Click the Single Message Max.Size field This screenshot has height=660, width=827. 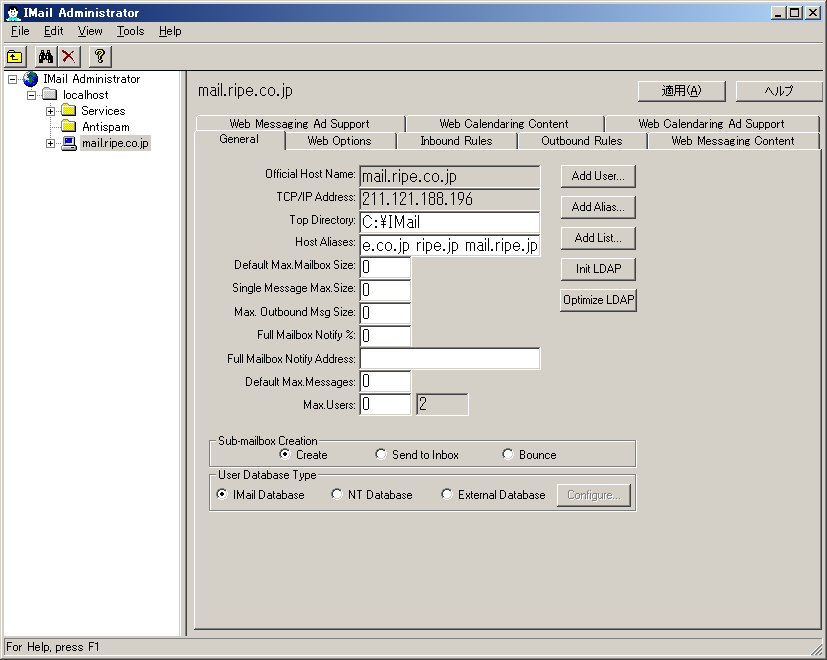[385, 290]
